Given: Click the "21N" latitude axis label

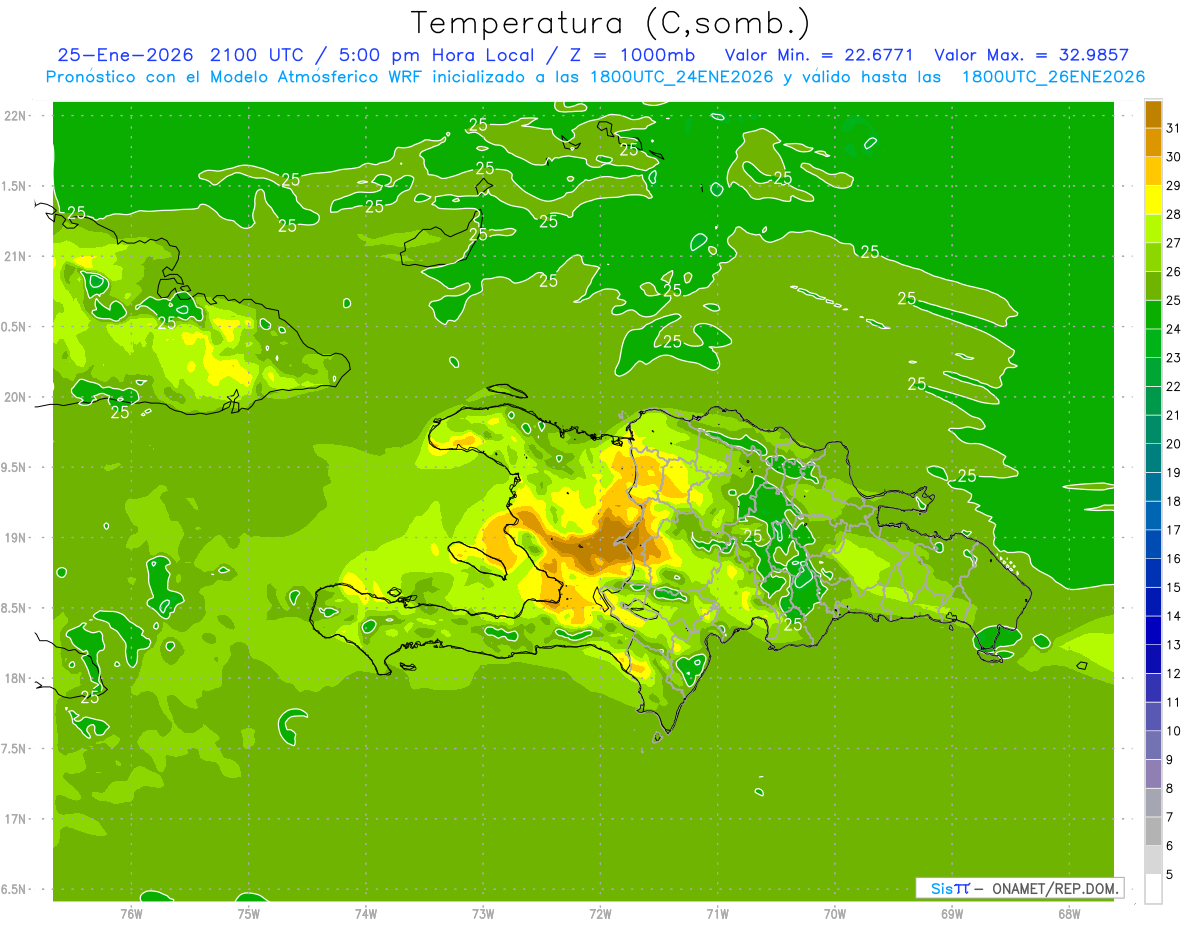Looking at the screenshot, I should tap(15, 256).
